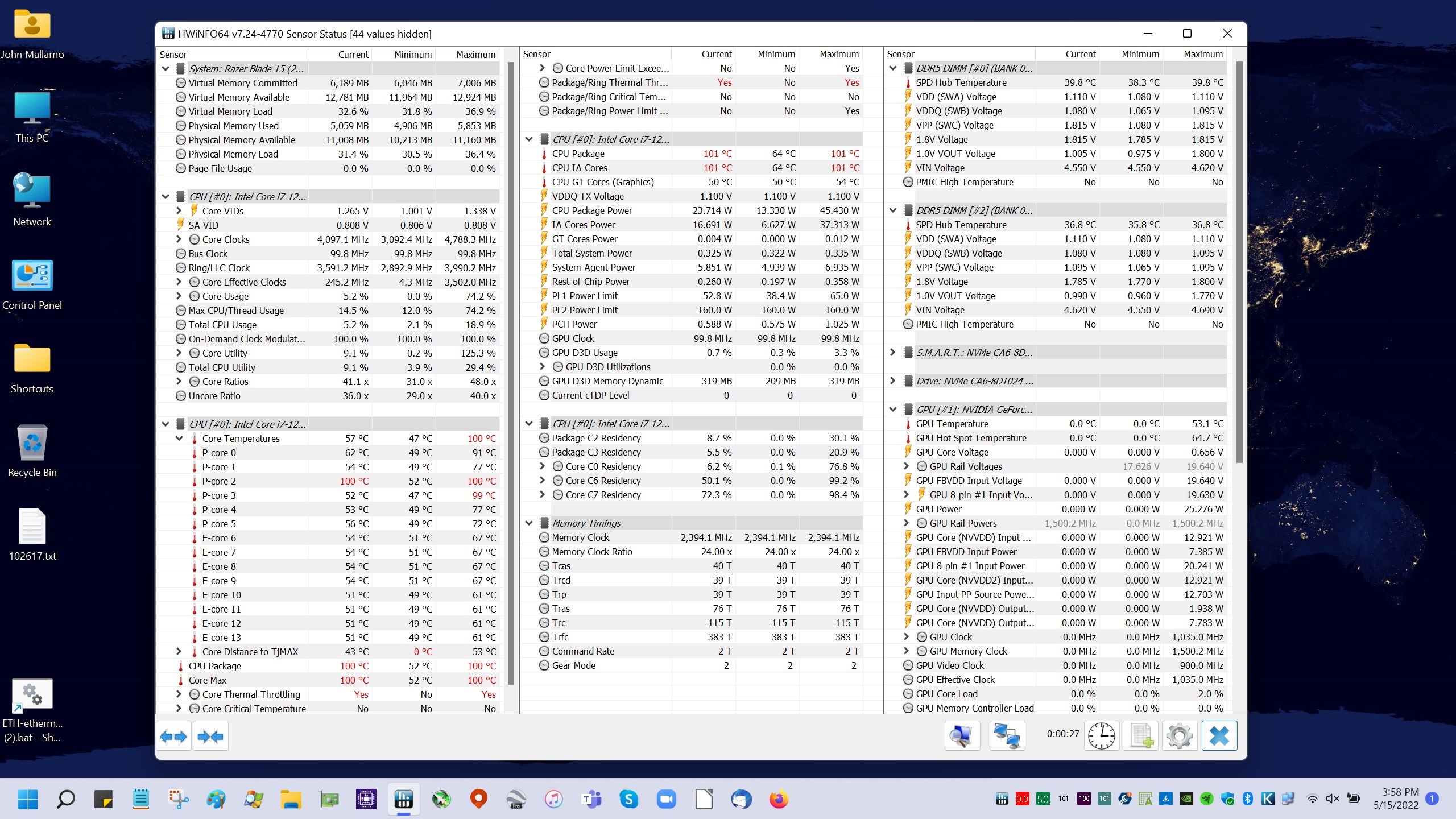Select the Shortcuts folder on desktop
This screenshot has width=1456, height=819.
pos(32,368)
